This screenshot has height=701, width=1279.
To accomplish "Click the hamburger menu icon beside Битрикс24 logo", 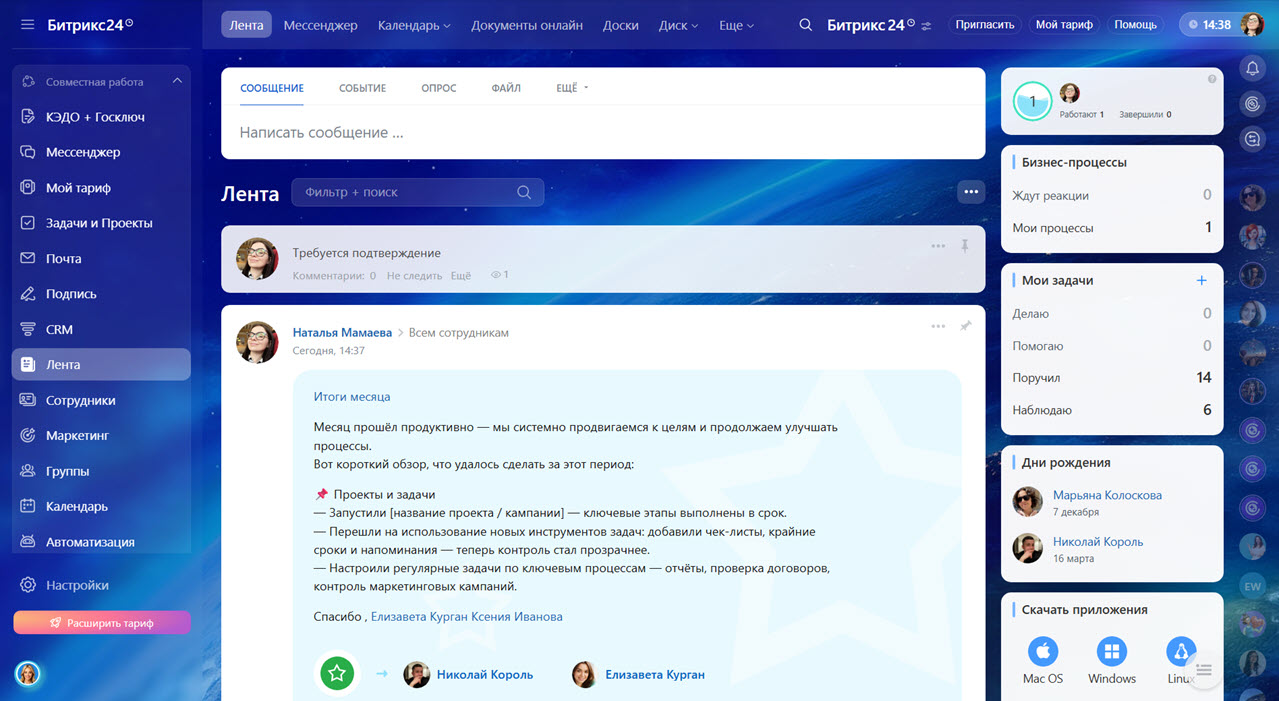I will coord(27,25).
